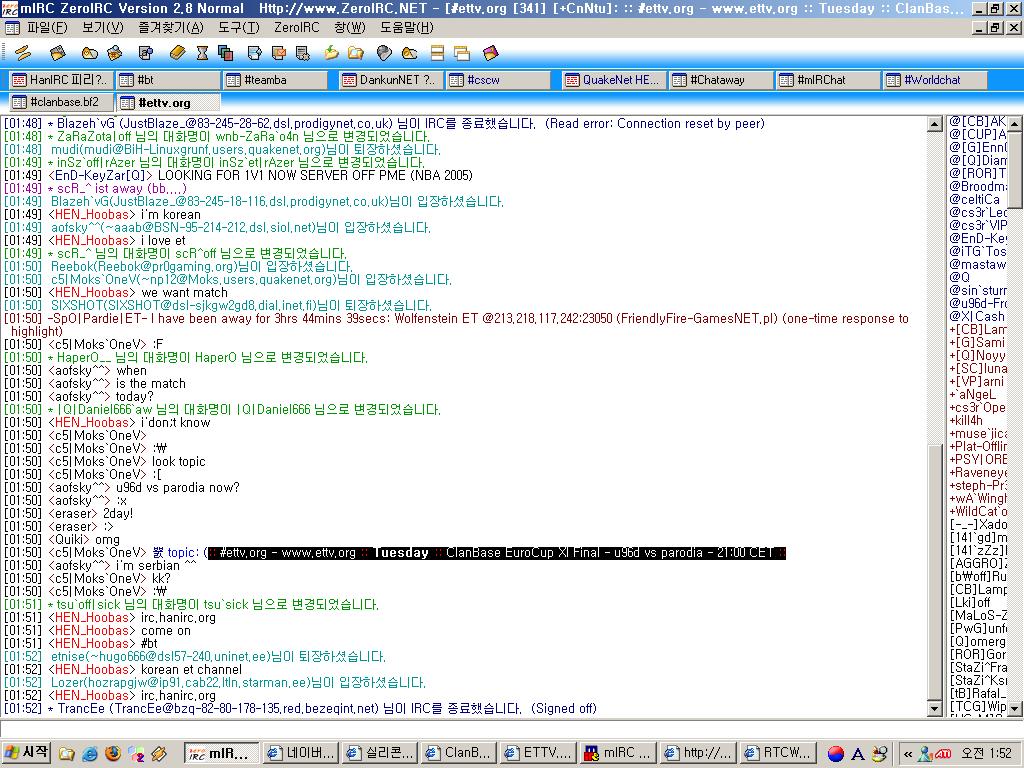Click the hourglass timer icon in toolbar
Screen dimensions: 1024x768
click(202, 52)
